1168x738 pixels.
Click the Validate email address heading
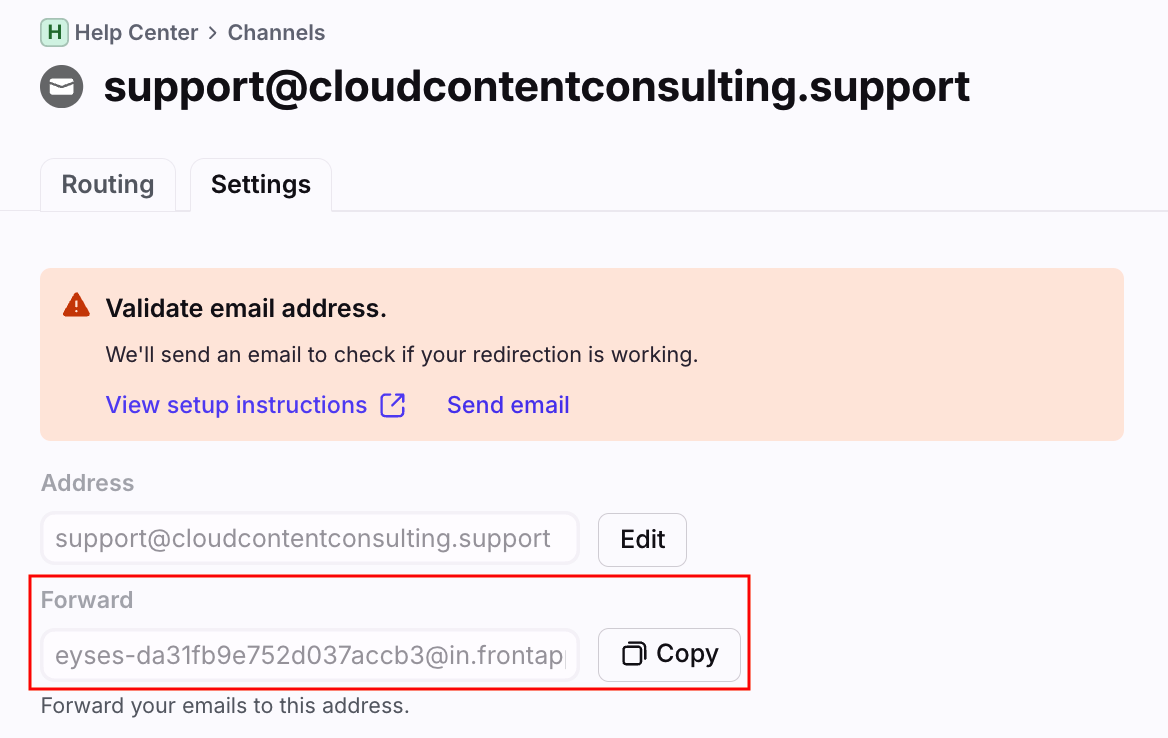point(247,308)
